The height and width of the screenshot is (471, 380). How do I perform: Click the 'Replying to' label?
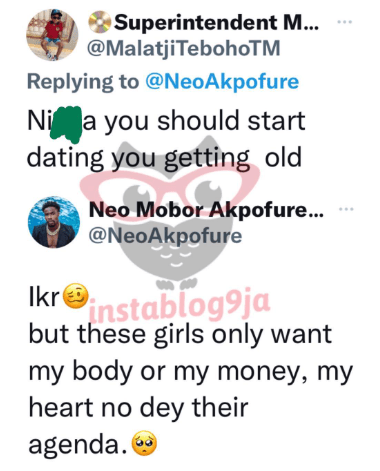pyautogui.click(x=83, y=82)
